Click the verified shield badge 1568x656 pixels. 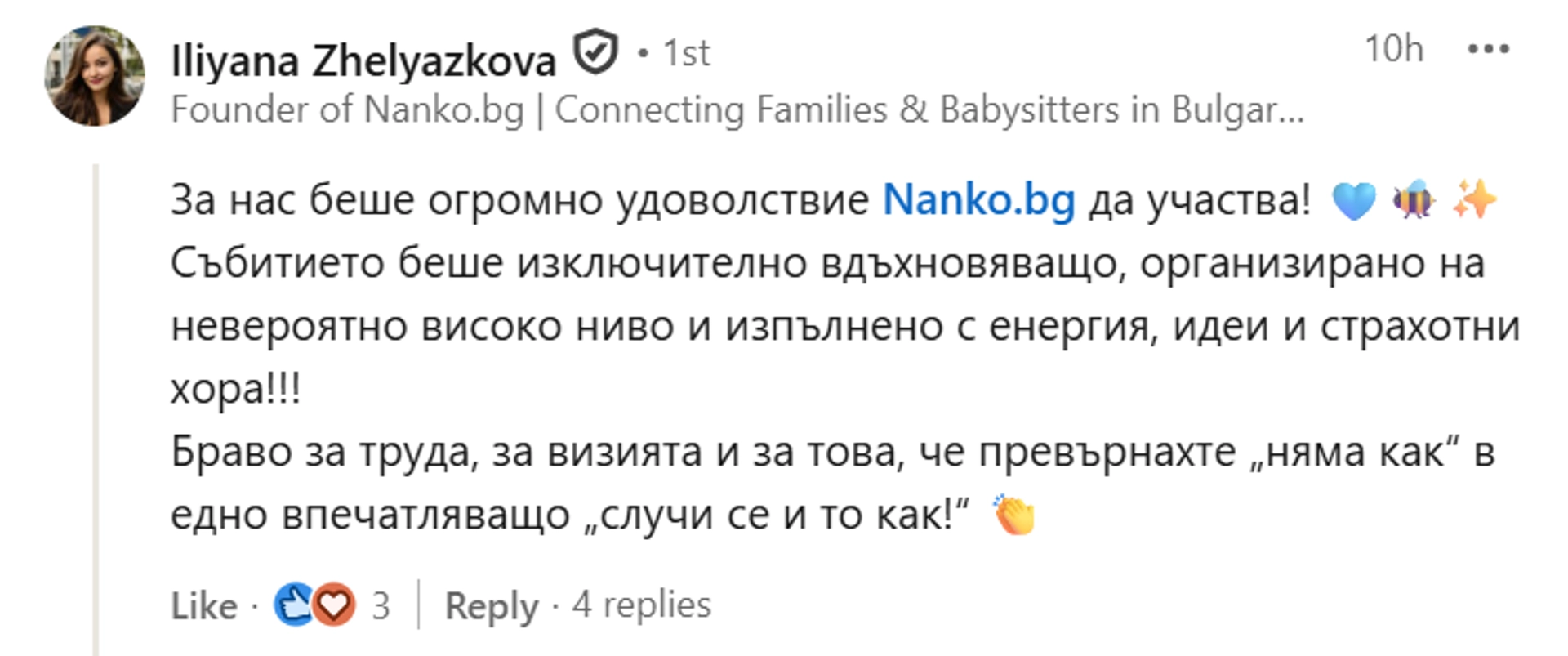[x=595, y=51]
